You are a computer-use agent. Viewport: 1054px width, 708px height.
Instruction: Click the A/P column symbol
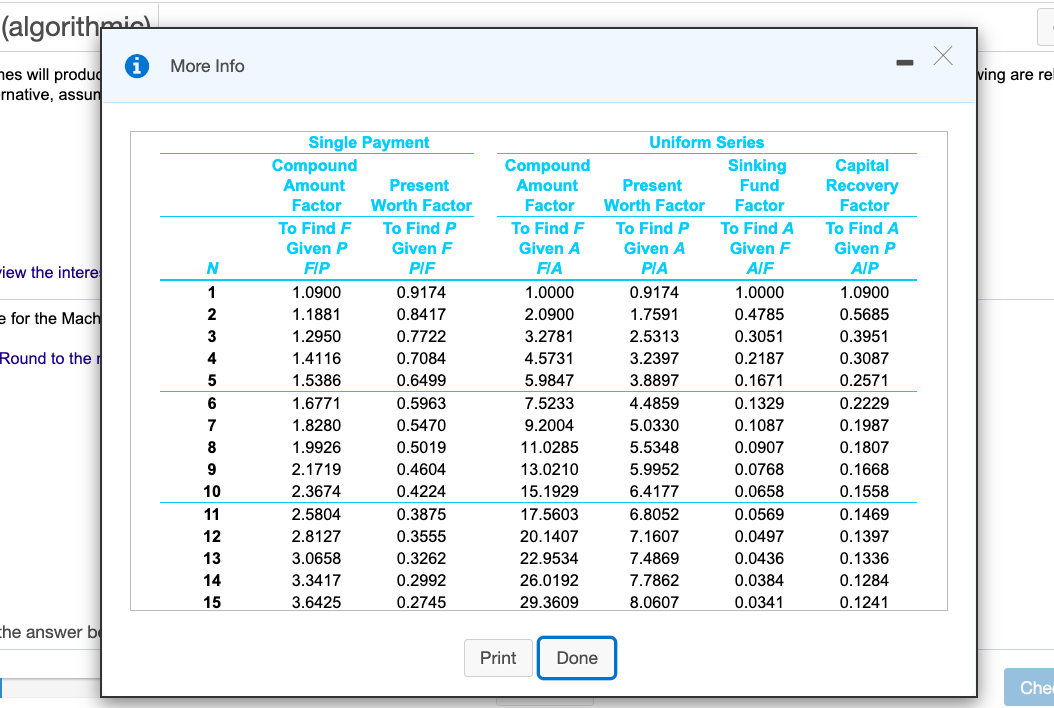[864, 268]
